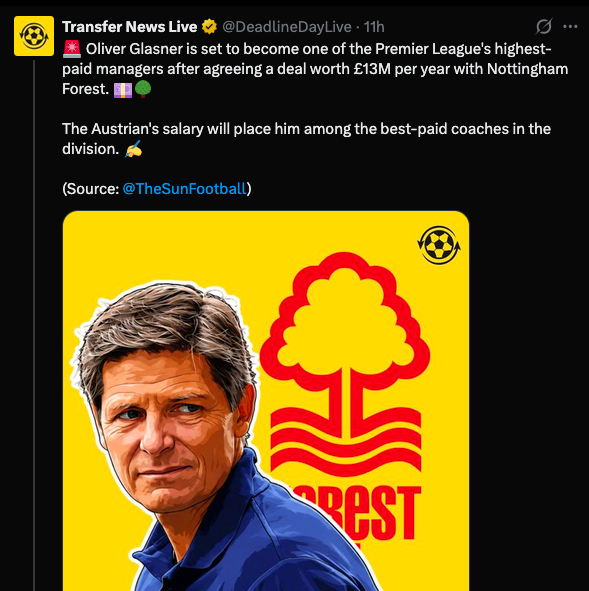
Task: Click the Grok explain-post icon
Action: (544, 27)
